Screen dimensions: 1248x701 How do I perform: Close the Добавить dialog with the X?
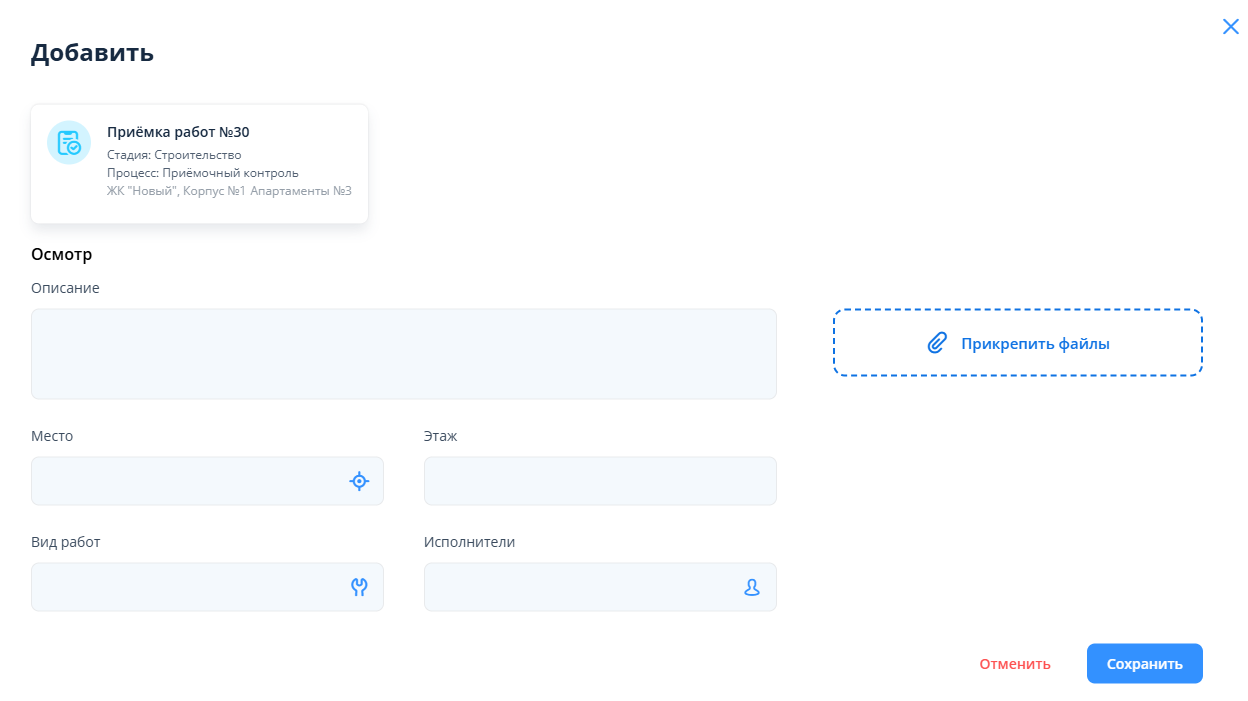(1230, 27)
